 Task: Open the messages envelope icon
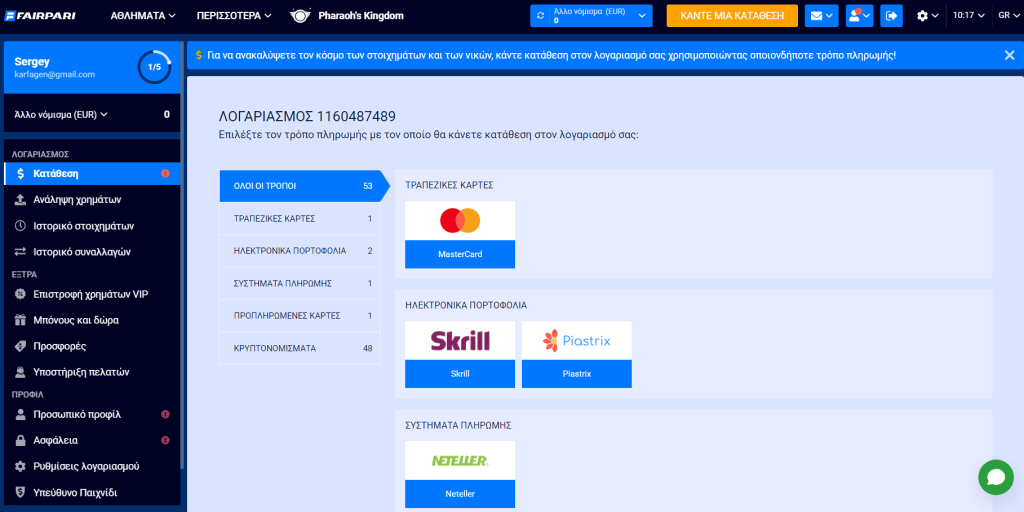click(821, 16)
